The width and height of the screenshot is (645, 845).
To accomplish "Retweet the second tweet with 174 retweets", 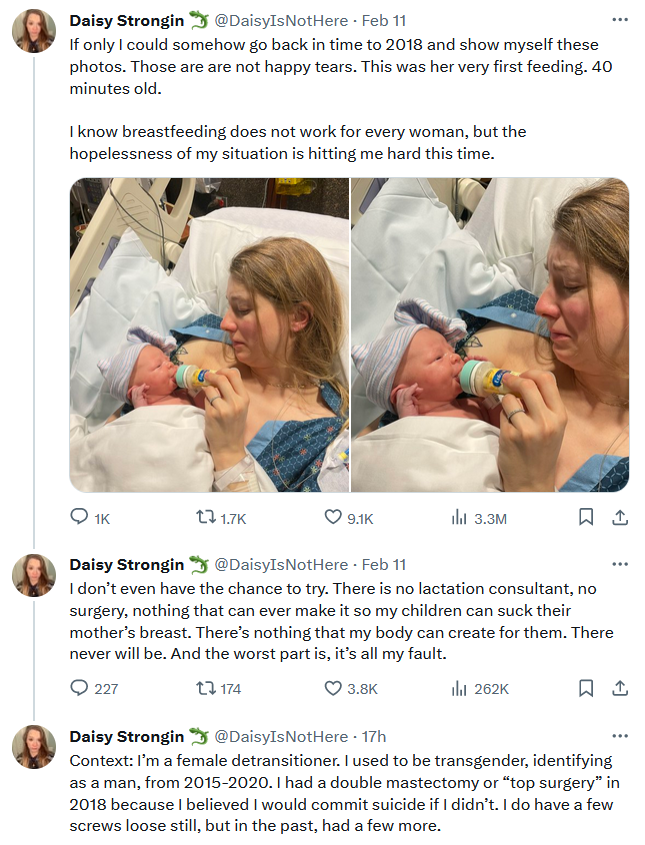I will coord(205,688).
